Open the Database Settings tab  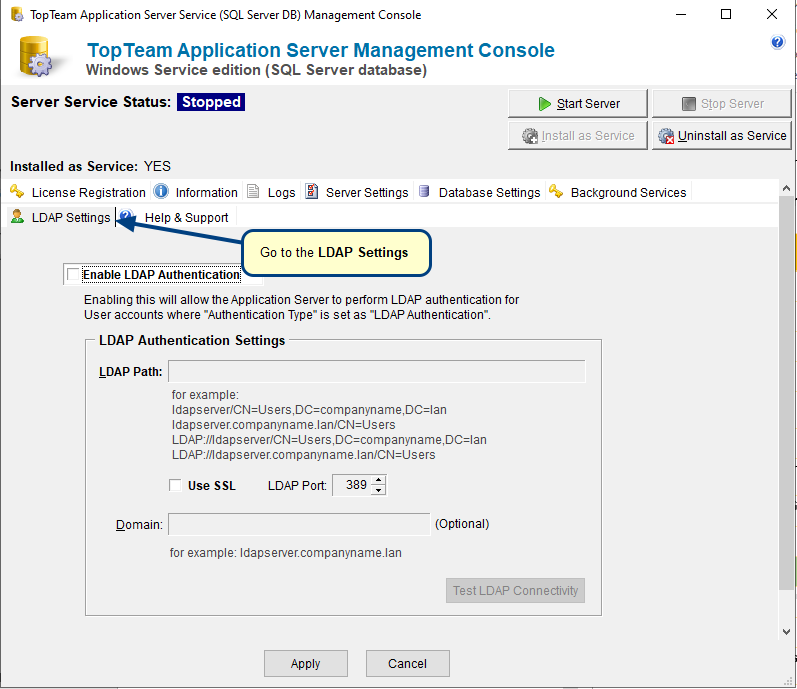click(479, 192)
